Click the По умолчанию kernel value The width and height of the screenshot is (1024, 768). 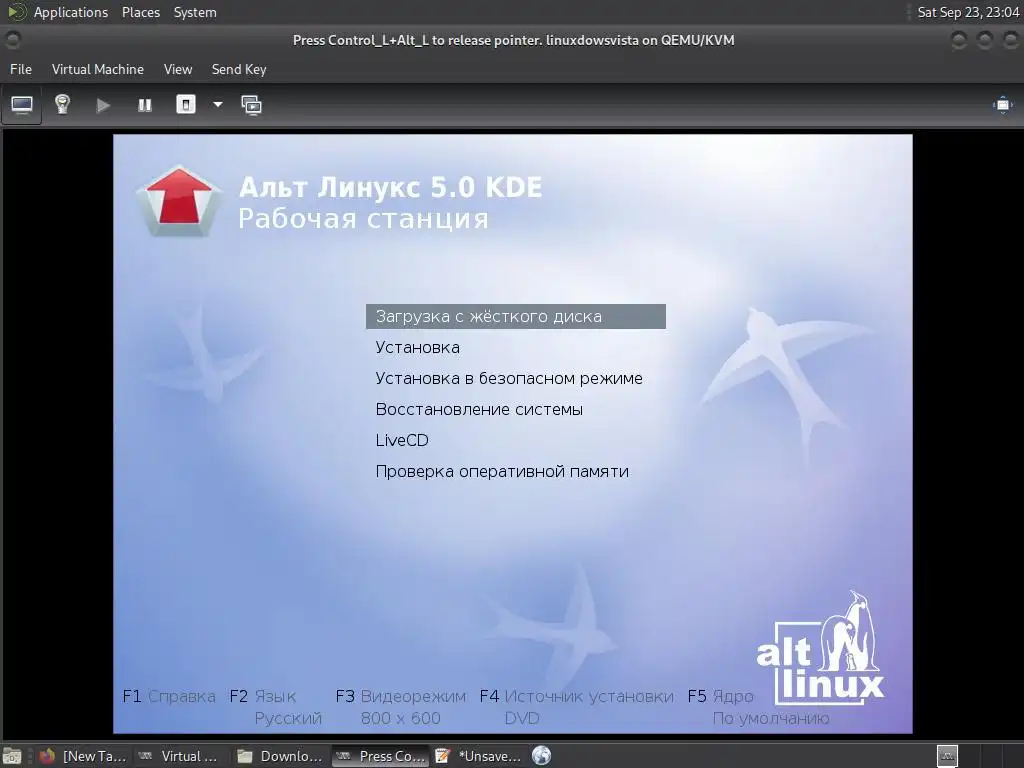coord(771,718)
